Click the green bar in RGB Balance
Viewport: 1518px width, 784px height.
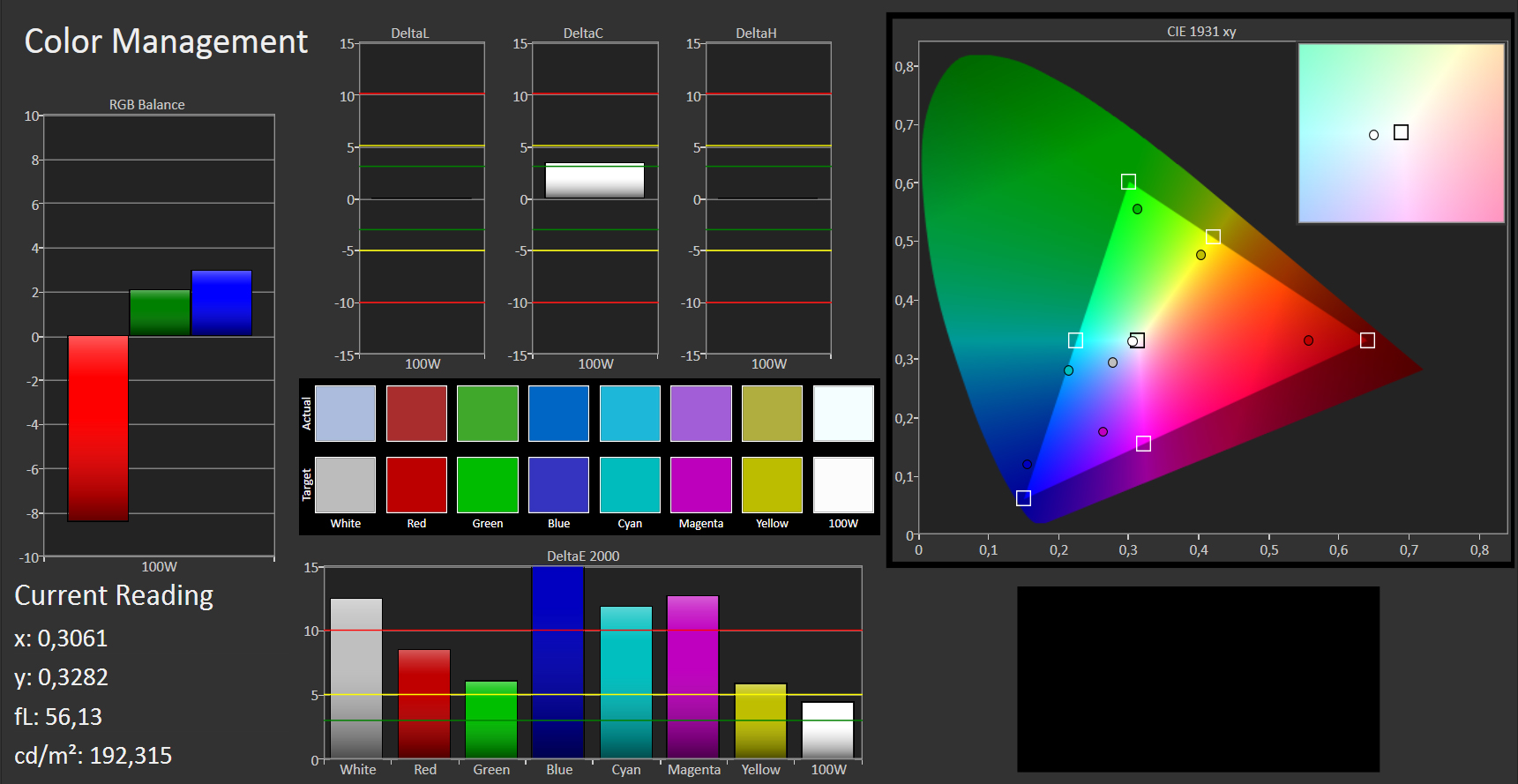click(160, 313)
